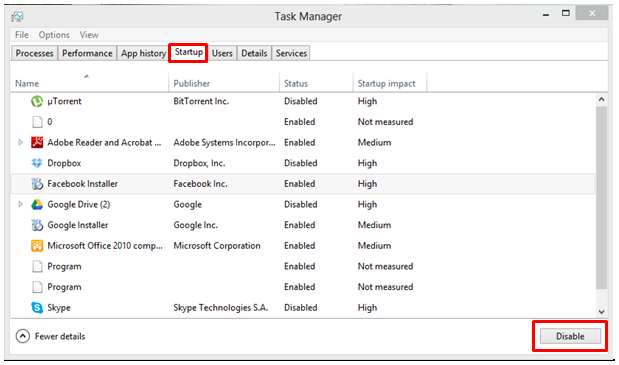
Task: Click the Medium impact of Adobe Reader
Action: pos(374,142)
